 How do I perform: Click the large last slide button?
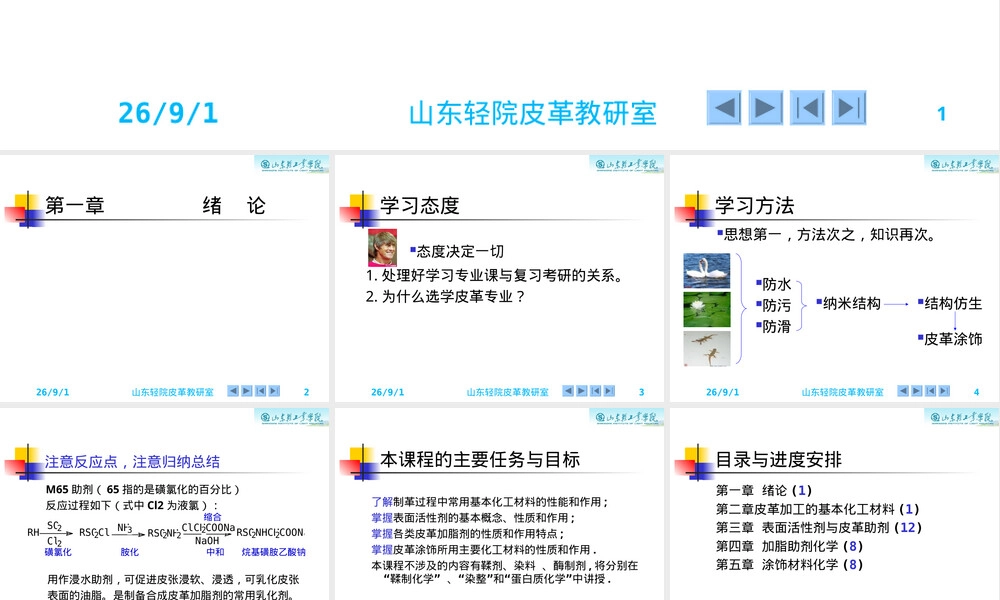[849, 108]
